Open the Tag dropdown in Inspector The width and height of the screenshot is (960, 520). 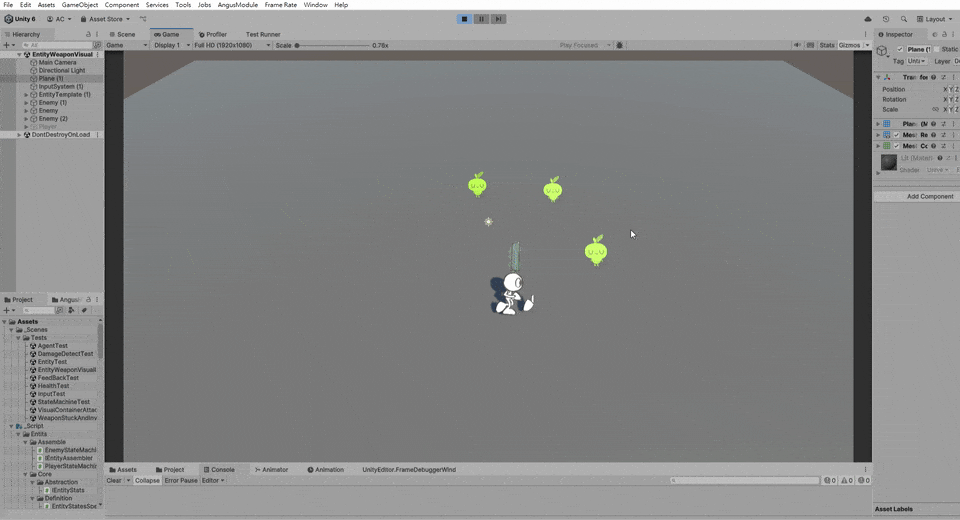(x=917, y=61)
